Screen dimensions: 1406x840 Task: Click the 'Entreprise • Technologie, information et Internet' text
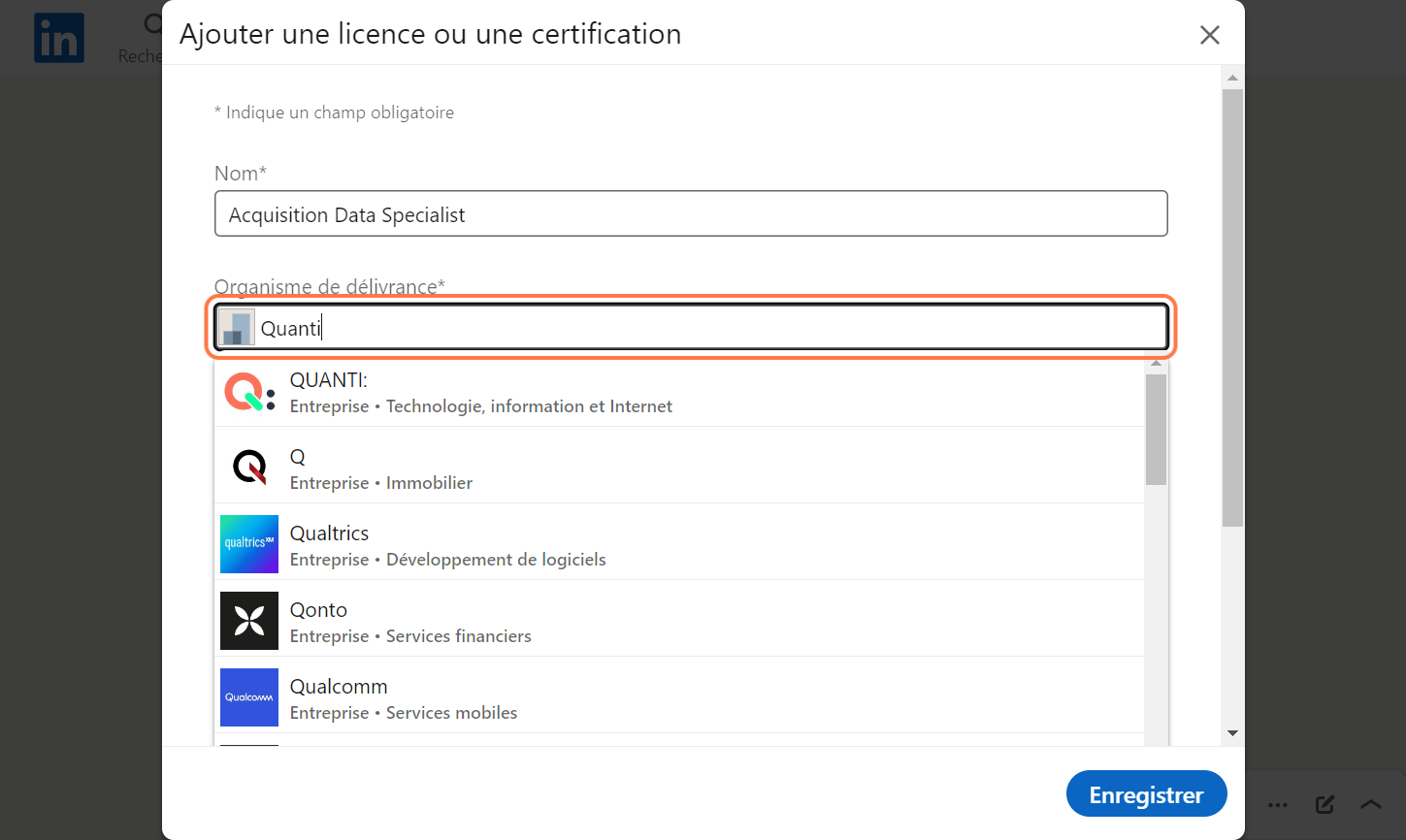[x=480, y=406]
